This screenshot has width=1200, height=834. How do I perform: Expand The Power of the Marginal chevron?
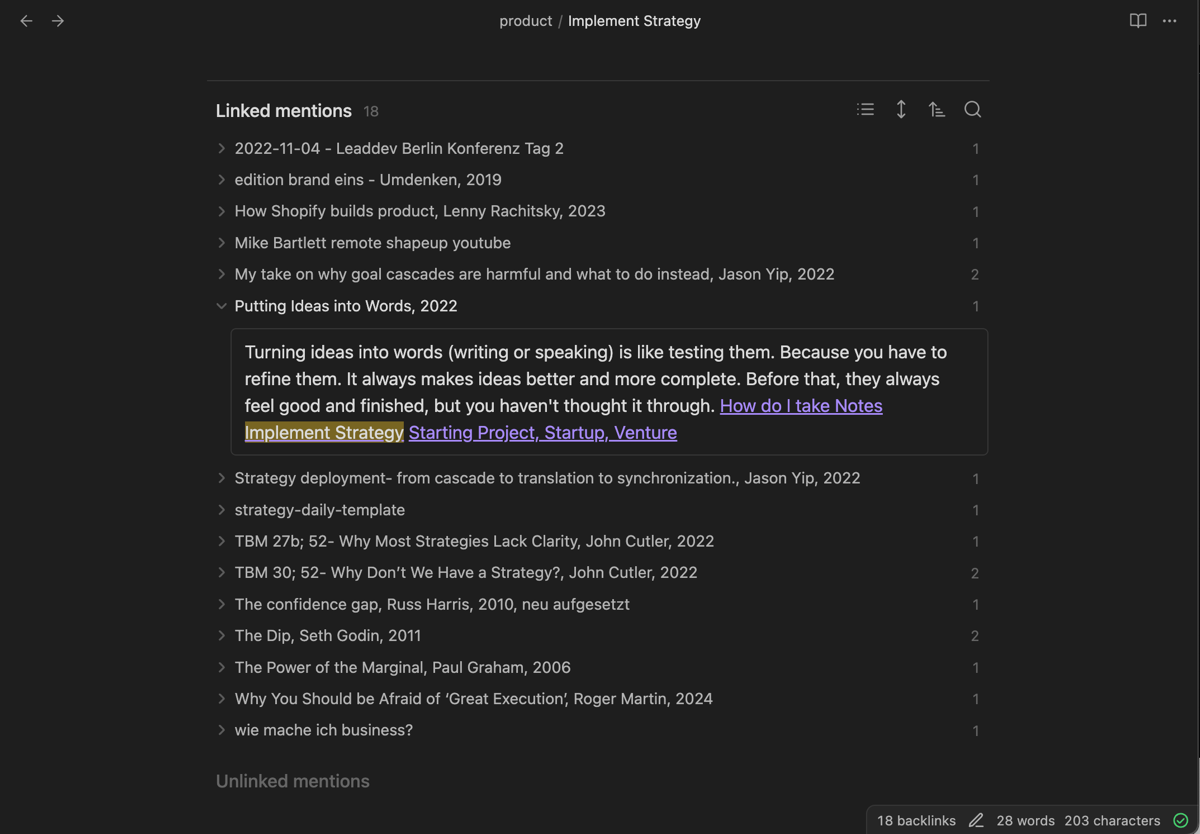click(222, 667)
